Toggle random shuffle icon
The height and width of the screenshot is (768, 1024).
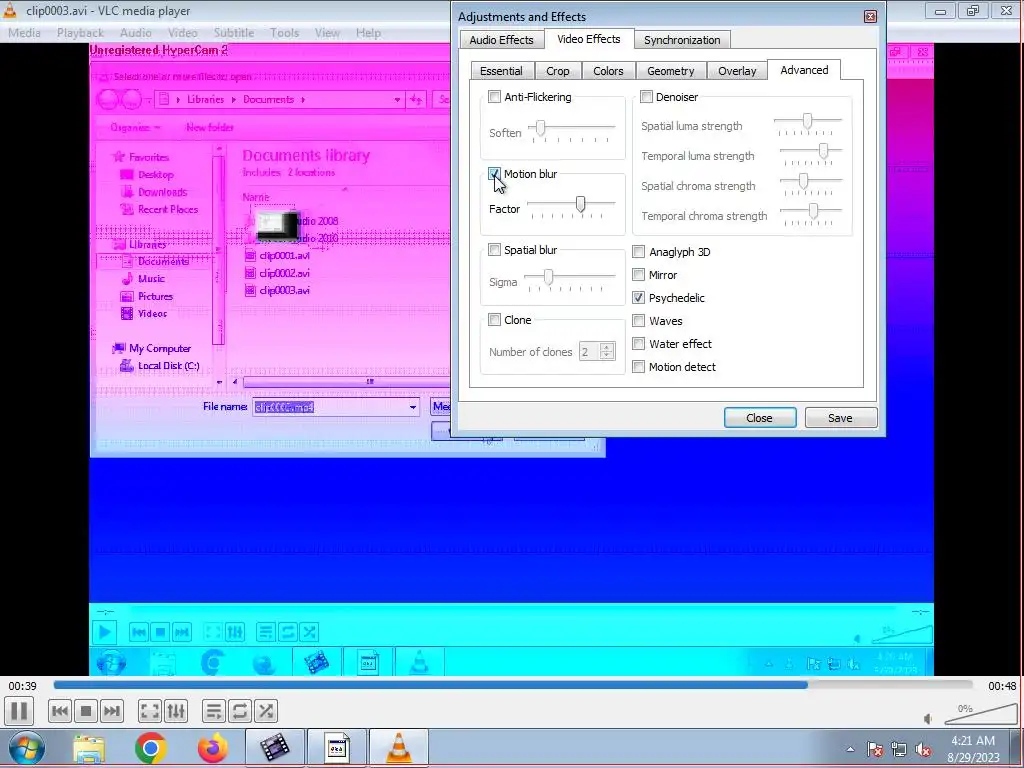point(266,711)
